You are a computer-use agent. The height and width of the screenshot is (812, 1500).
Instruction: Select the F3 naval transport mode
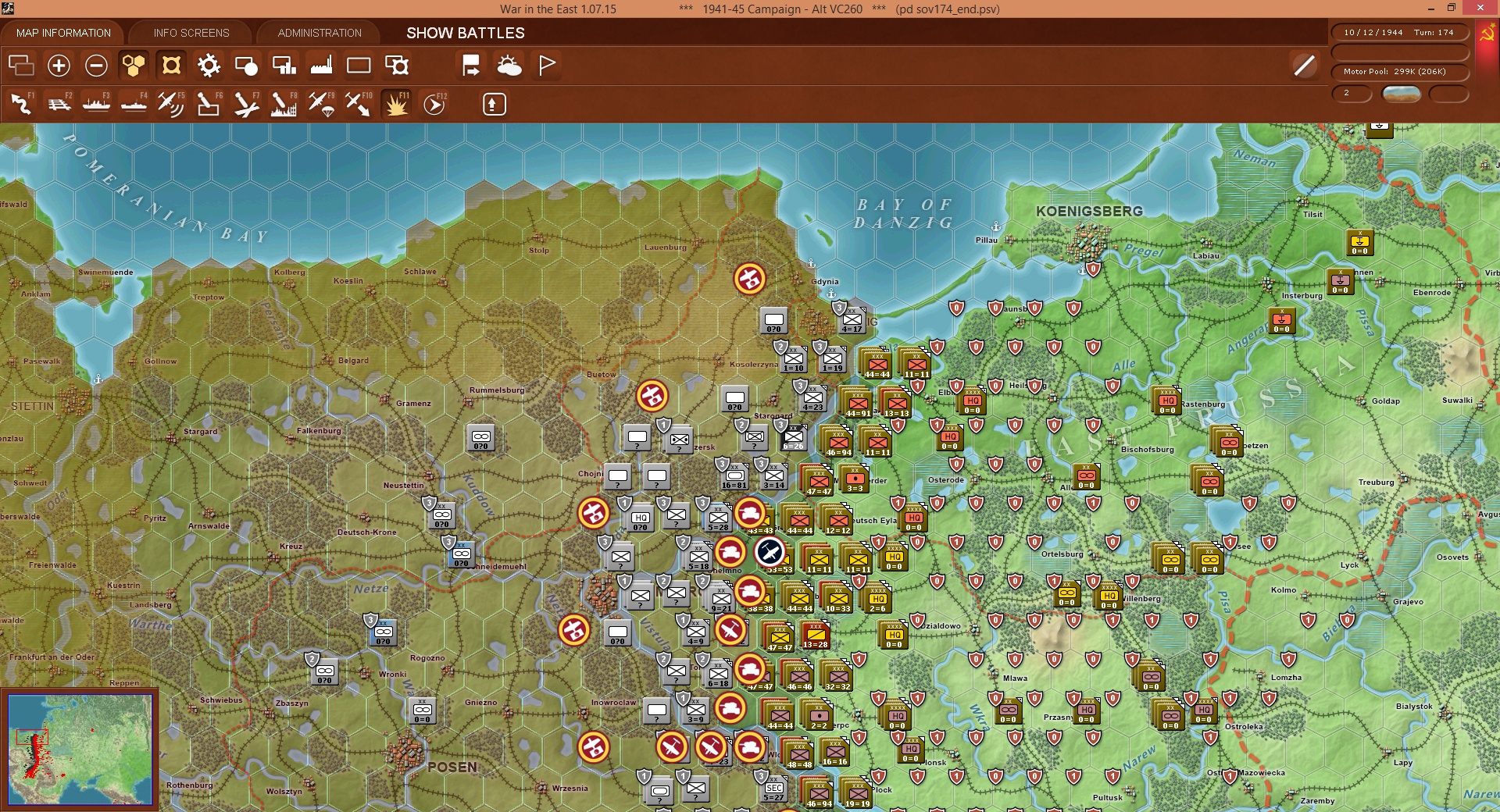click(x=96, y=104)
